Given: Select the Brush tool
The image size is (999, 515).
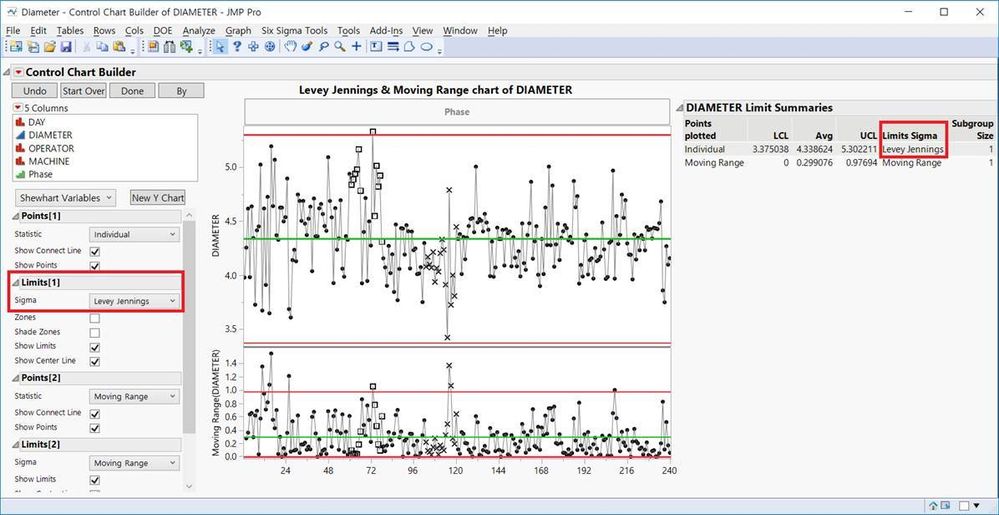Looking at the screenshot, I should coord(307,47).
